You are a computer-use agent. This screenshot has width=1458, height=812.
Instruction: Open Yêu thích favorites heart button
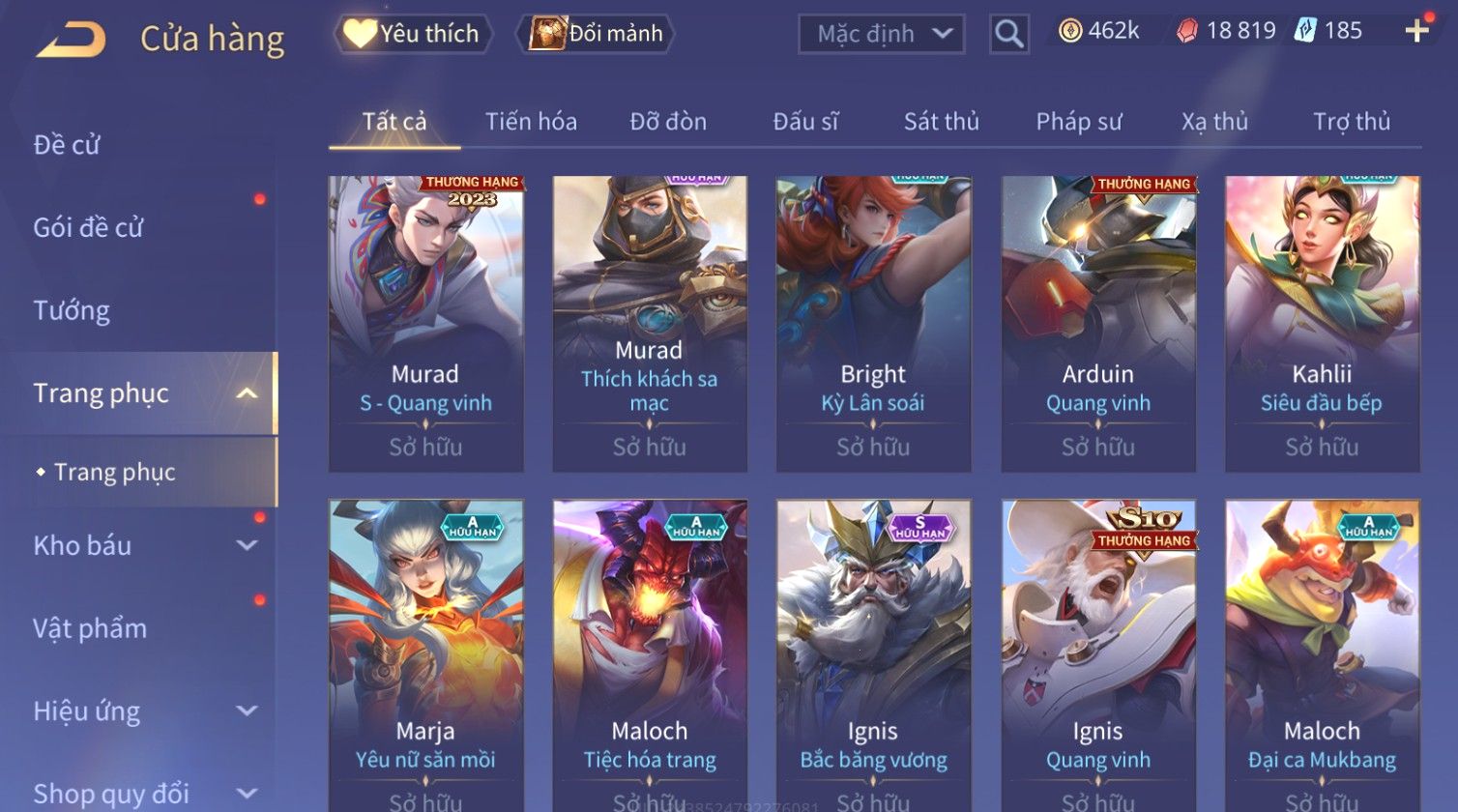pos(413,34)
